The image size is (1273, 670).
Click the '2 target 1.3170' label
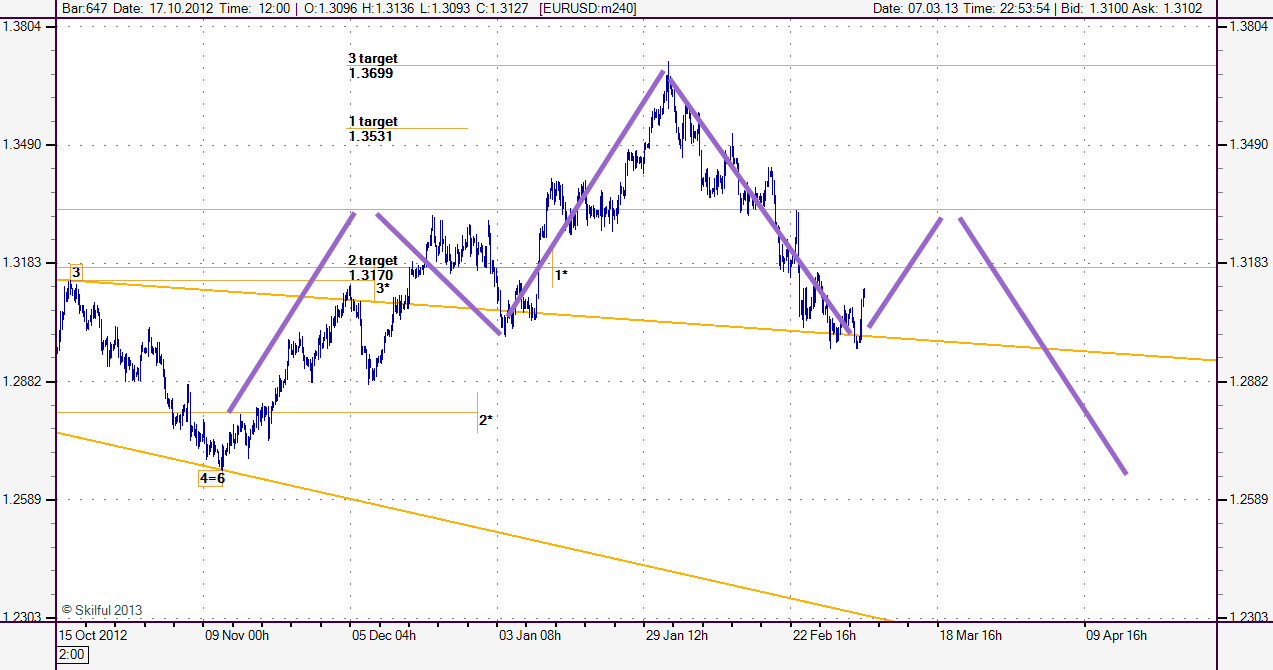pyautogui.click(x=372, y=268)
